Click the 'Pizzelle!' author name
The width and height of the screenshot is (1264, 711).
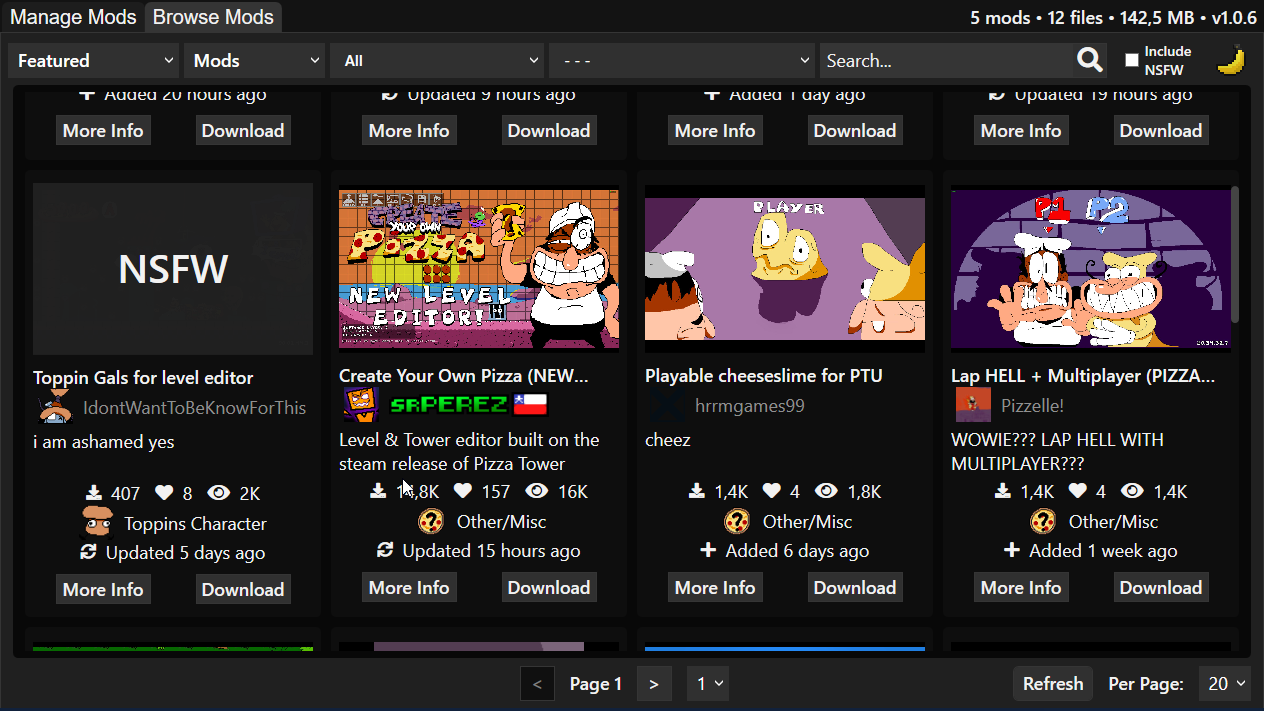point(1033,406)
